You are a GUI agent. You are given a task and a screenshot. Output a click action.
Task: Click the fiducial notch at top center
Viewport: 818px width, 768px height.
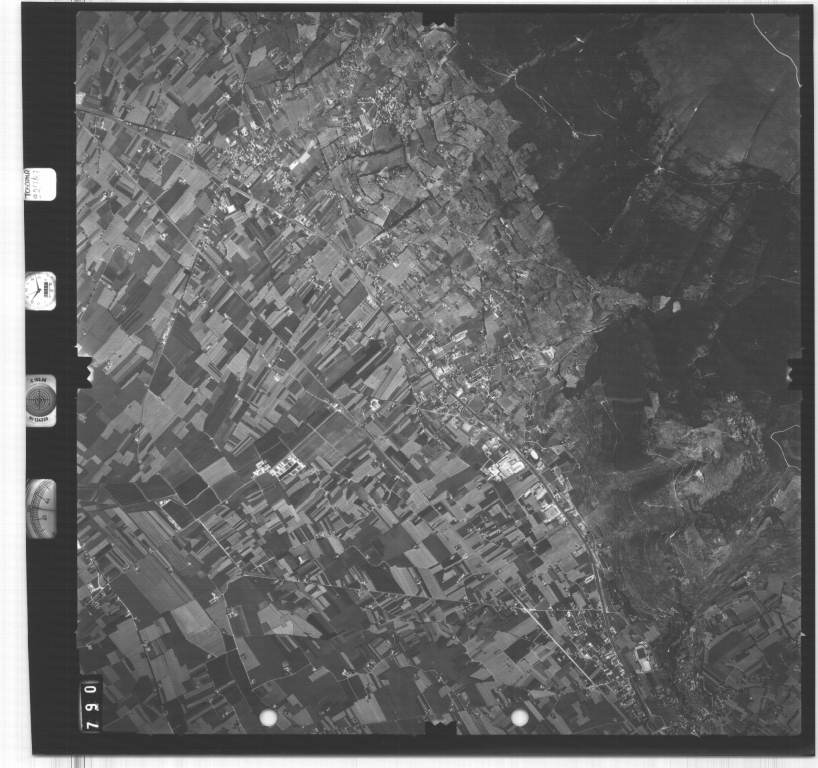(x=437, y=18)
